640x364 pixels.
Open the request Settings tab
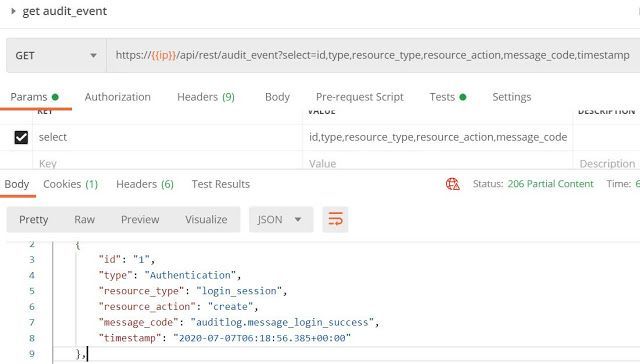[x=511, y=97]
